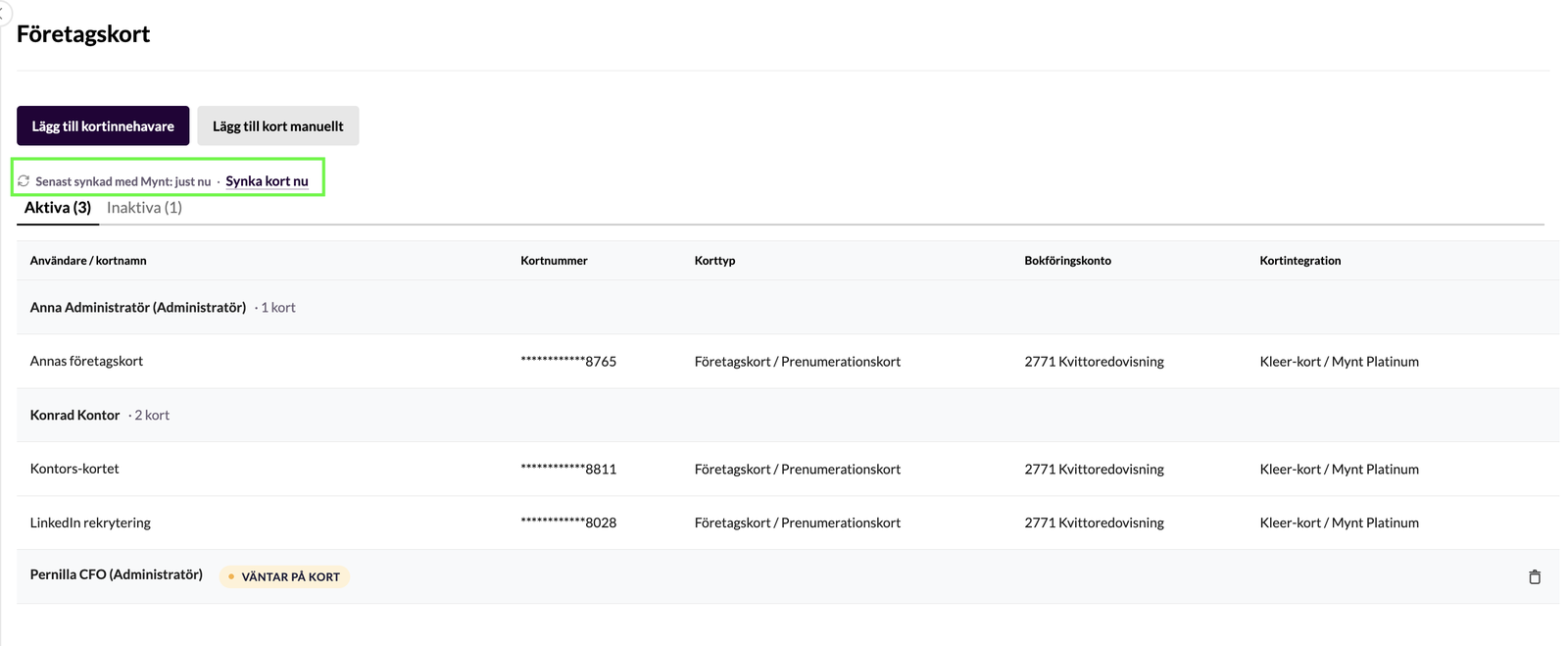Click Kontors-kortet's Kleer-kort / Mynt Platinum integration
Viewport: 1568px width, 646px height.
pyautogui.click(x=1339, y=469)
